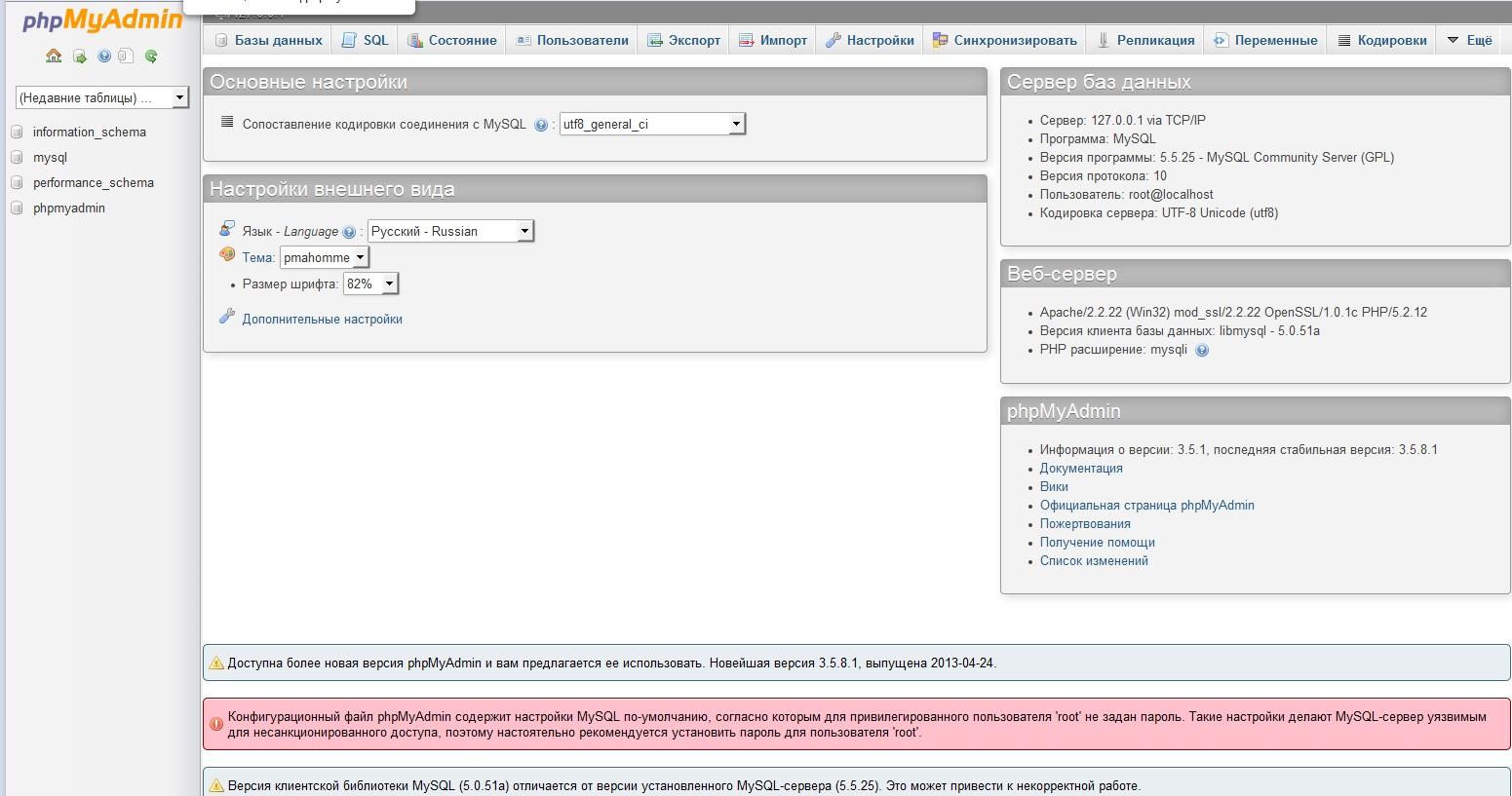Open the Вики link
The height and width of the screenshot is (796, 1512).
coord(1054,487)
